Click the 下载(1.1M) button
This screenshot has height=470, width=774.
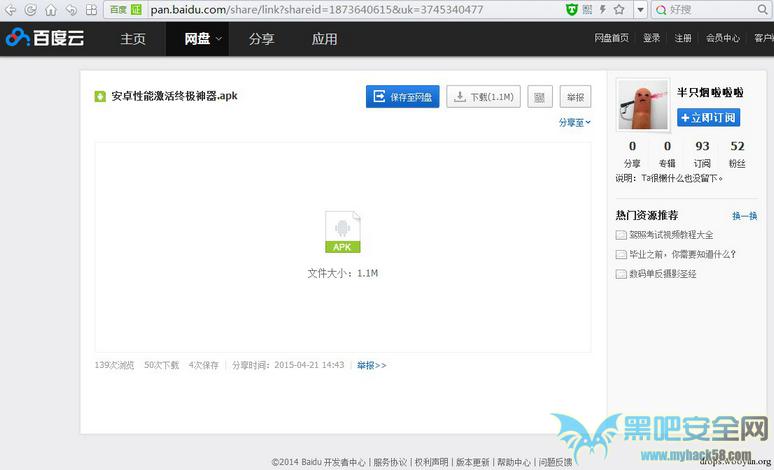click(484, 96)
